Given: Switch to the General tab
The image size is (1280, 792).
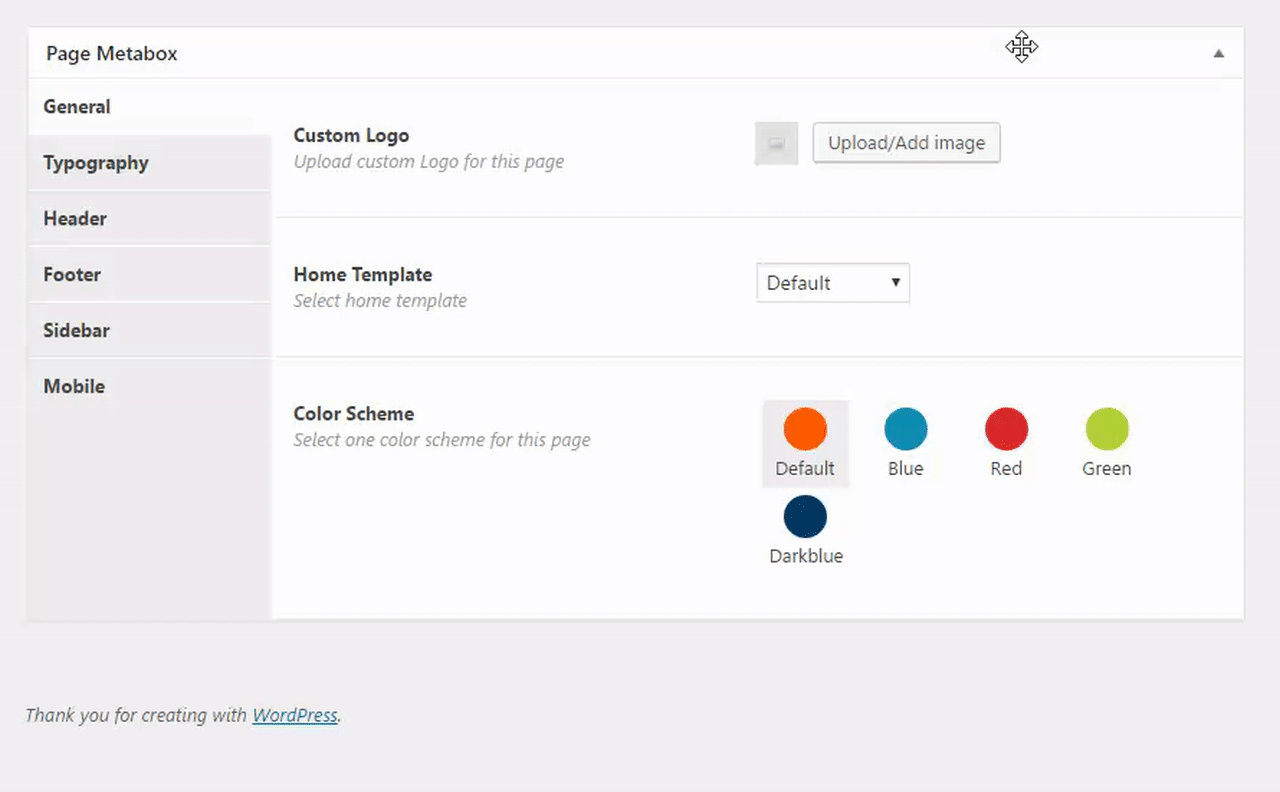Looking at the screenshot, I should (x=77, y=107).
